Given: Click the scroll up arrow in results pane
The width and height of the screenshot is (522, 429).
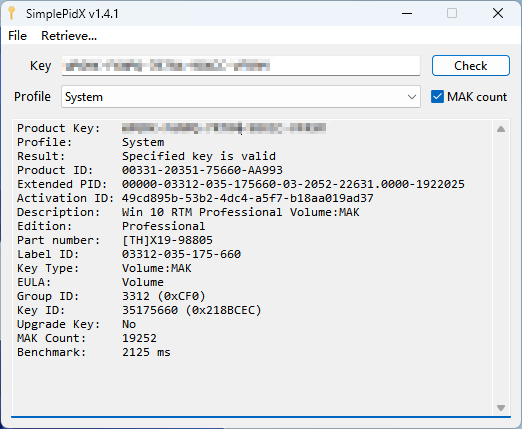Looking at the screenshot, I should click(501, 129).
